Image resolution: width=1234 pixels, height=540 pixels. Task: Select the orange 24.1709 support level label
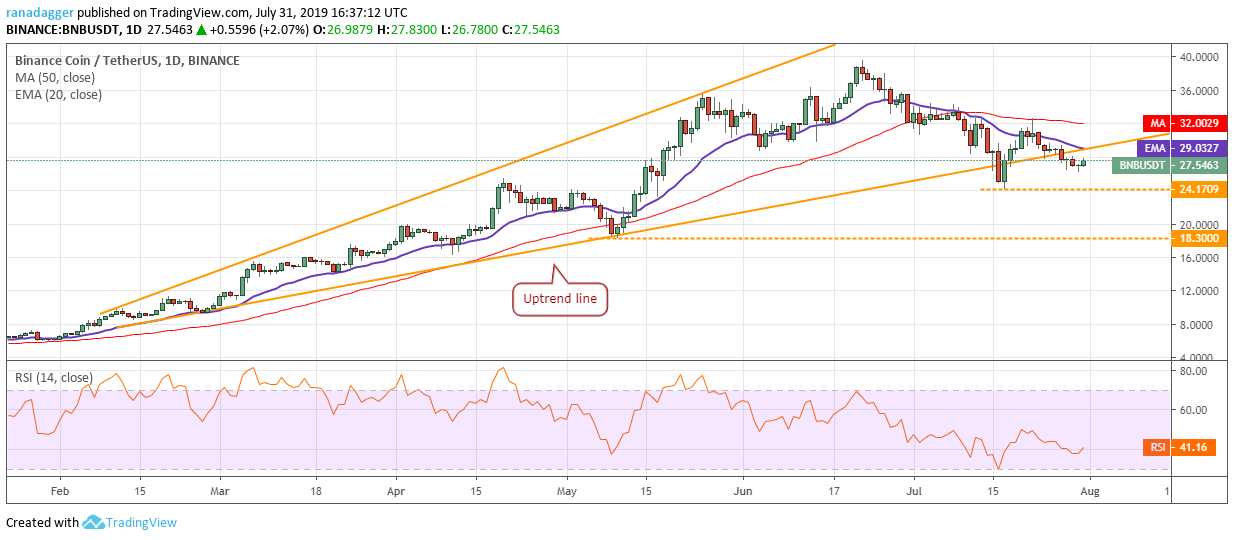(x=1191, y=189)
